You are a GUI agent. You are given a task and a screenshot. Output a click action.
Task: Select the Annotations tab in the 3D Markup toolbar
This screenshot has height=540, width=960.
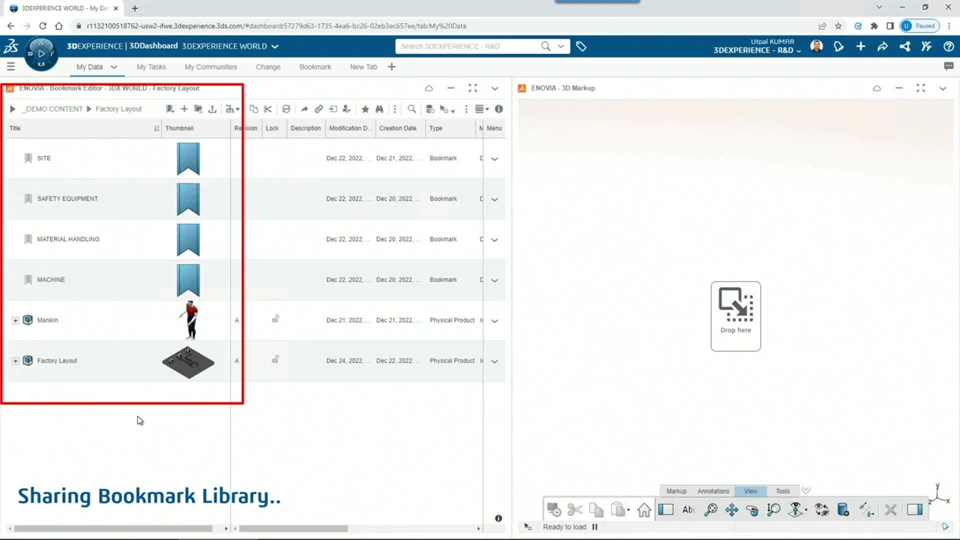point(713,491)
